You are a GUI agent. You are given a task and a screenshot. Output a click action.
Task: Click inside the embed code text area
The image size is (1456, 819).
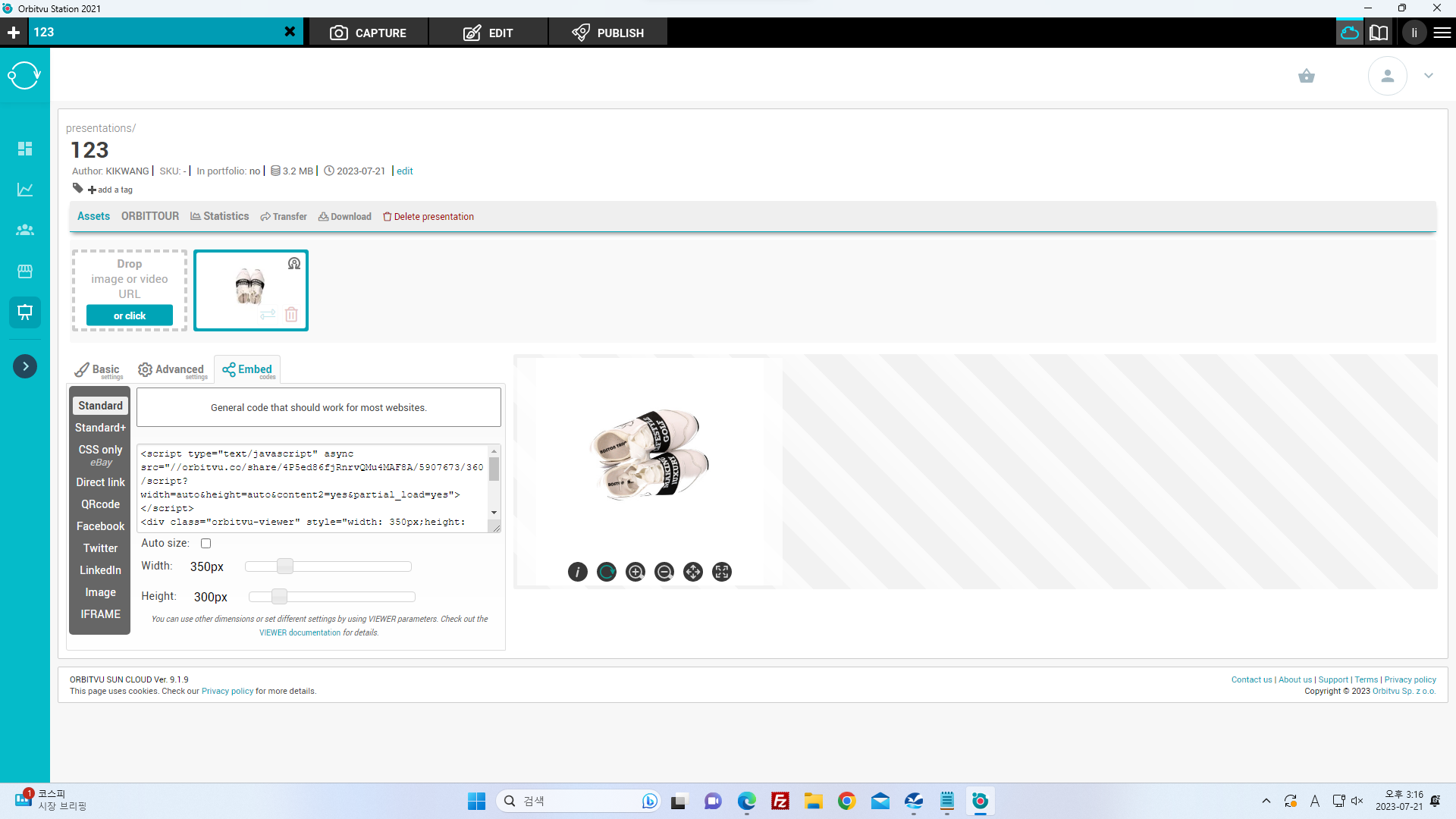(312, 488)
